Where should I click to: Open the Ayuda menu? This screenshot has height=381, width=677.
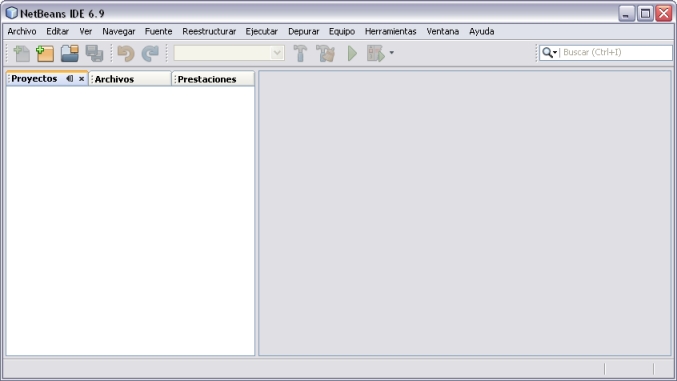tap(482, 32)
